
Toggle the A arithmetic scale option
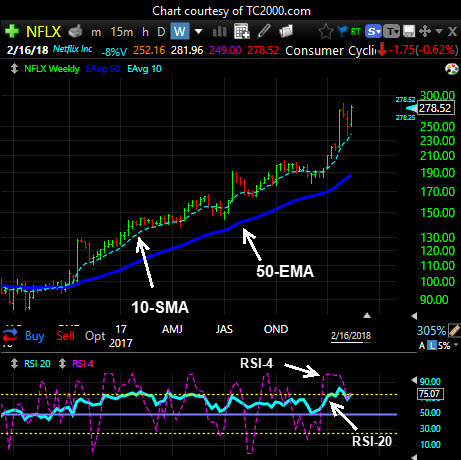pos(422,346)
